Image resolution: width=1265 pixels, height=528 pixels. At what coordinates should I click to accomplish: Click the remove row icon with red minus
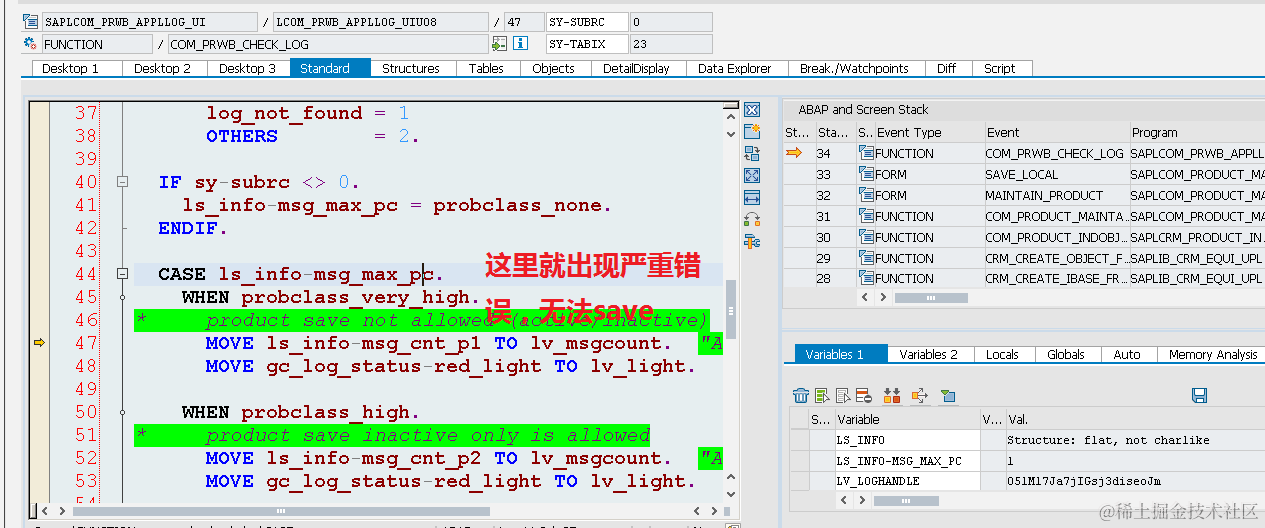(x=864, y=396)
